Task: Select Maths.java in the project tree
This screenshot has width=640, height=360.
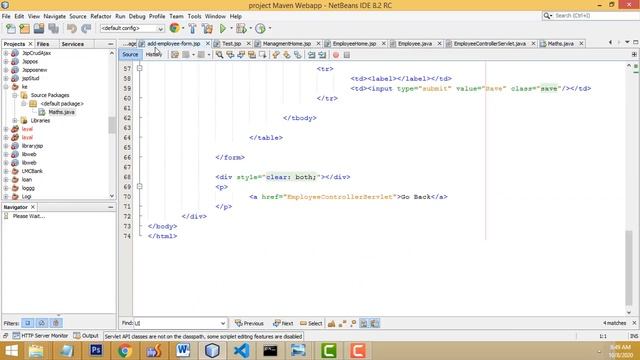Action: tap(61, 112)
